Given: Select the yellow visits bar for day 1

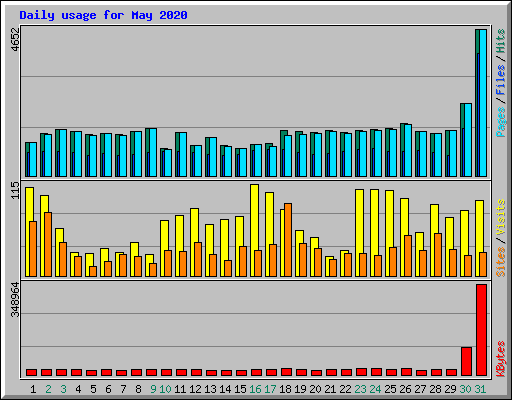Looking at the screenshot, I should (x=29, y=204).
